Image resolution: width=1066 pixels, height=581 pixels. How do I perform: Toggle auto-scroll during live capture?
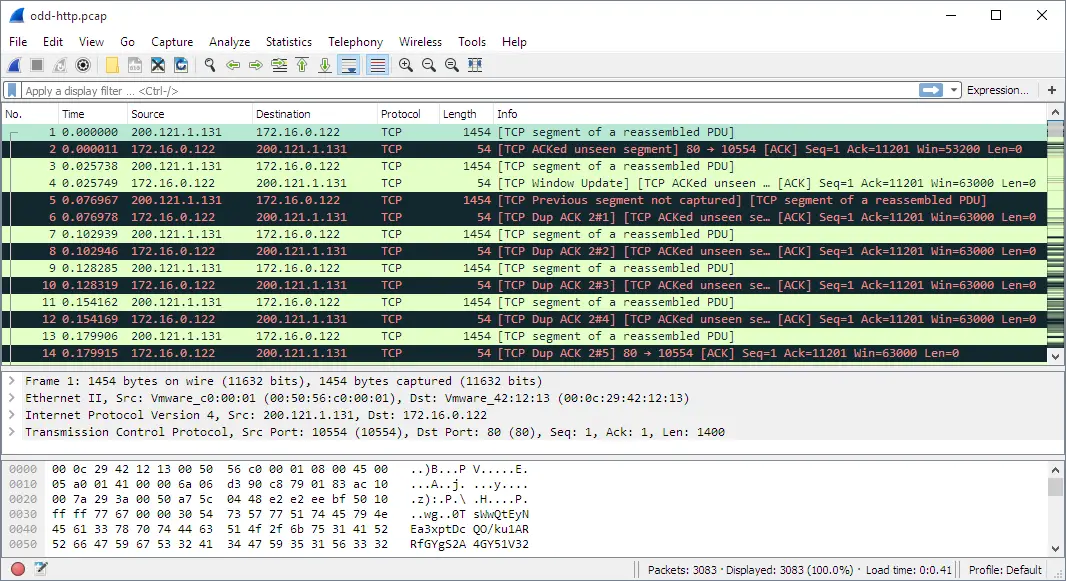(349, 65)
